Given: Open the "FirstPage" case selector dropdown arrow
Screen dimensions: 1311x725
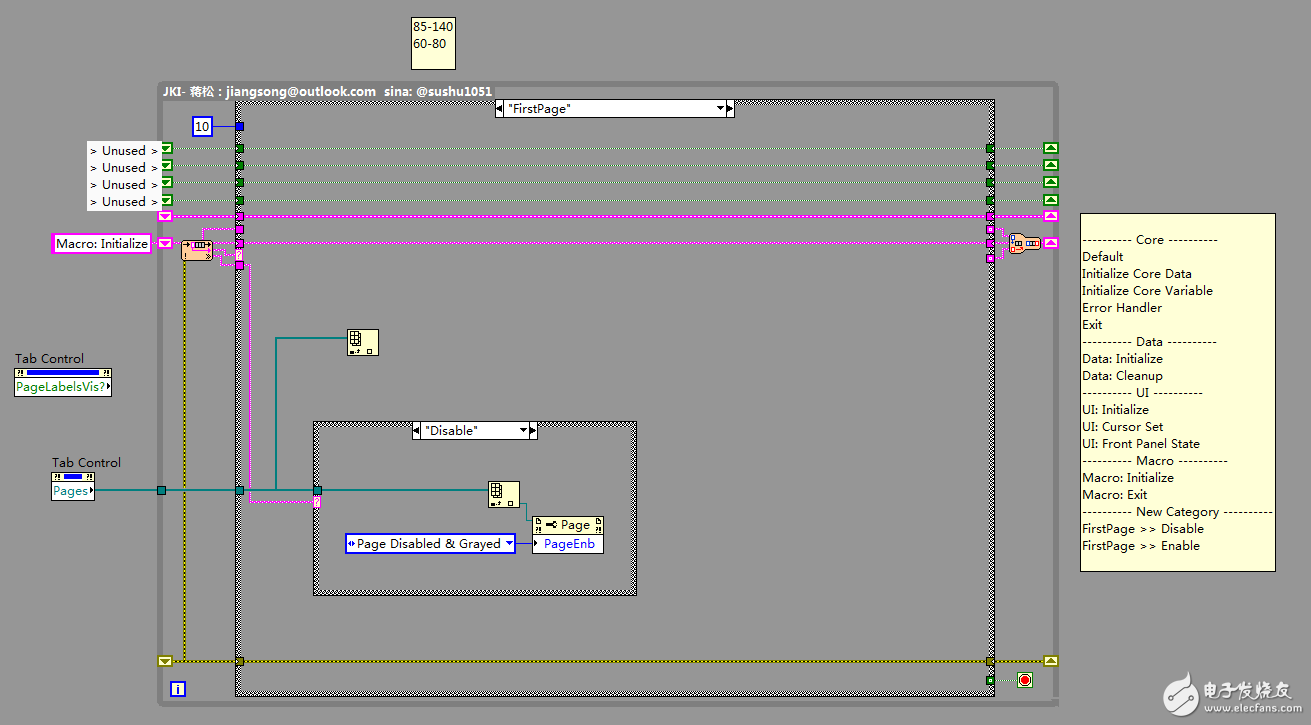Looking at the screenshot, I should coord(719,109).
